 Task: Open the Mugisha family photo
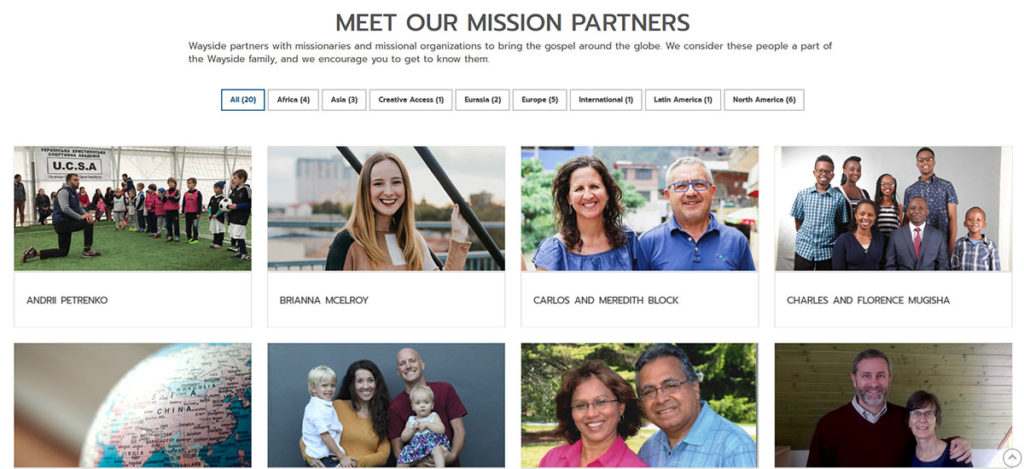point(893,208)
